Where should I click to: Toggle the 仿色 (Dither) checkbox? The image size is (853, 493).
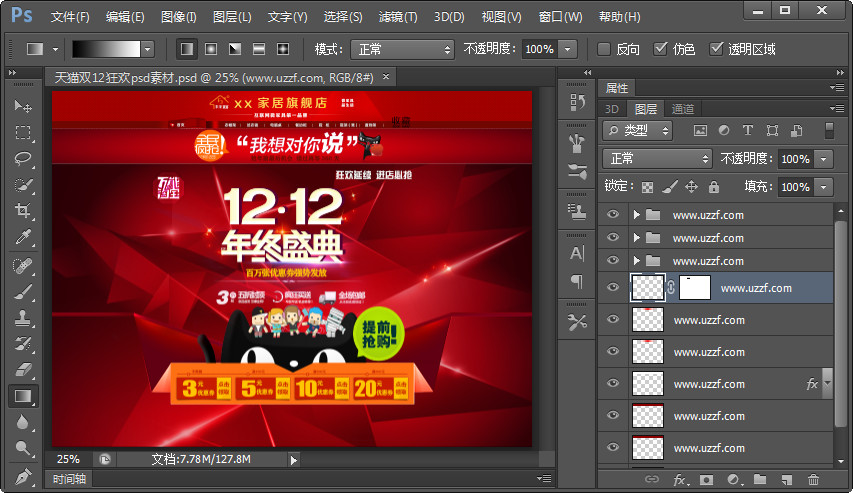click(x=660, y=49)
